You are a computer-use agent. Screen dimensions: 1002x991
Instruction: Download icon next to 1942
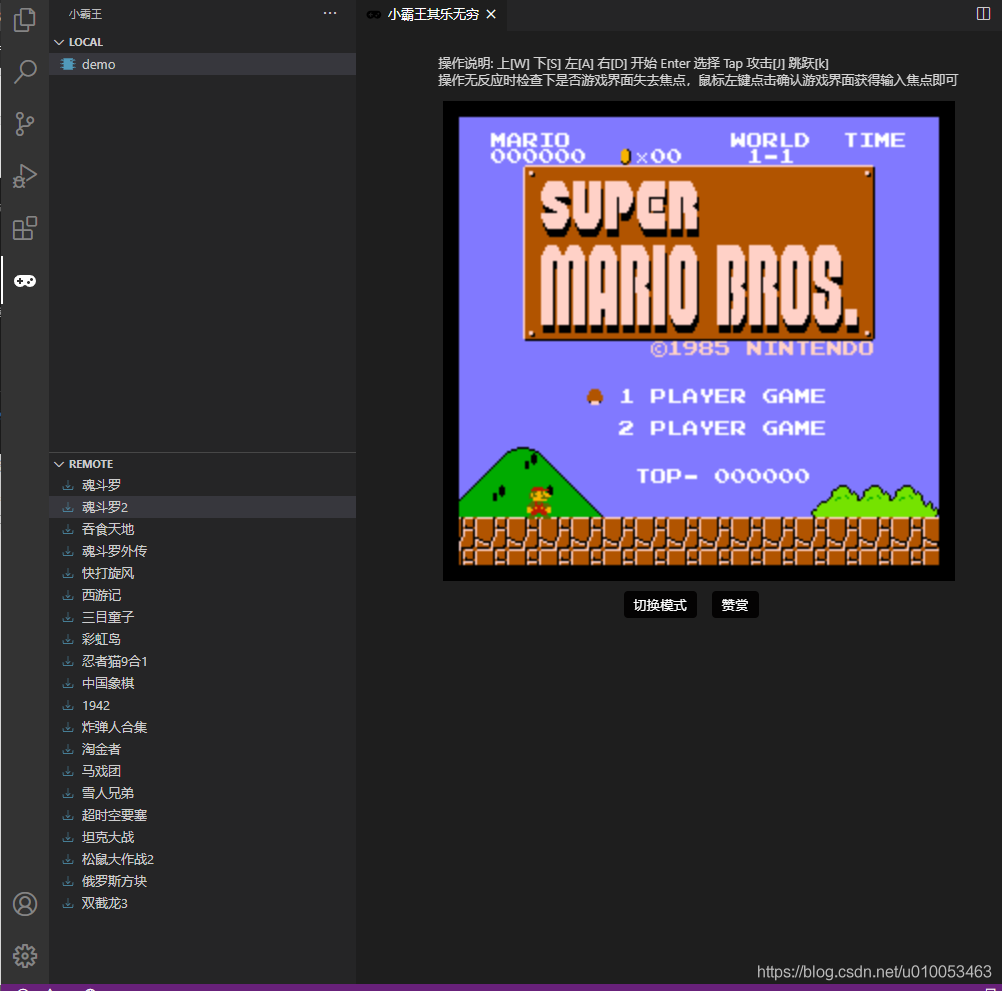point(68,706)
